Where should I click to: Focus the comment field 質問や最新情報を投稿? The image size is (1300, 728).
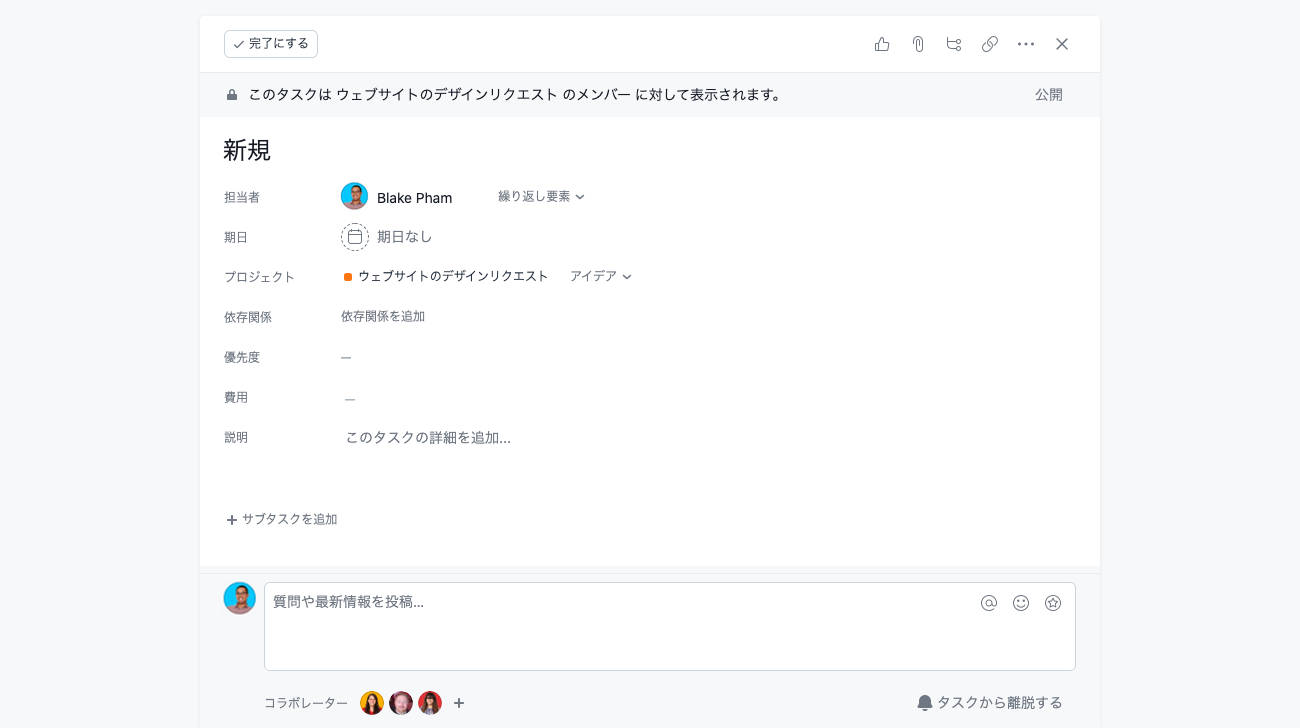[x=670, y=626]
